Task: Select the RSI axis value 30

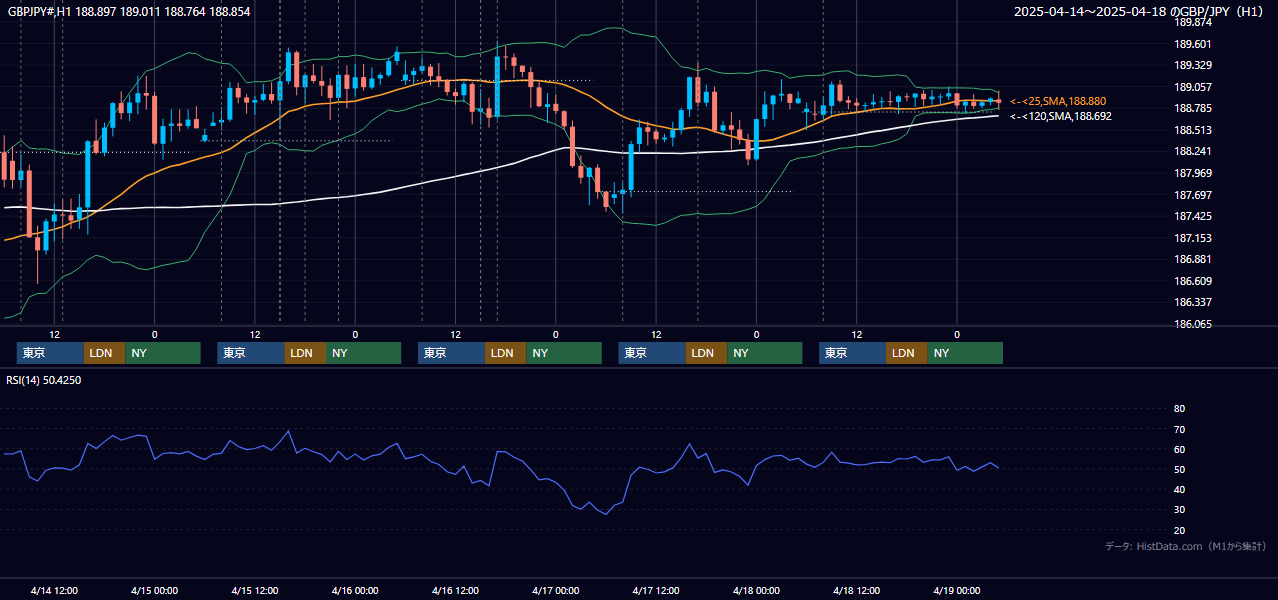Action: [1179, 510]
